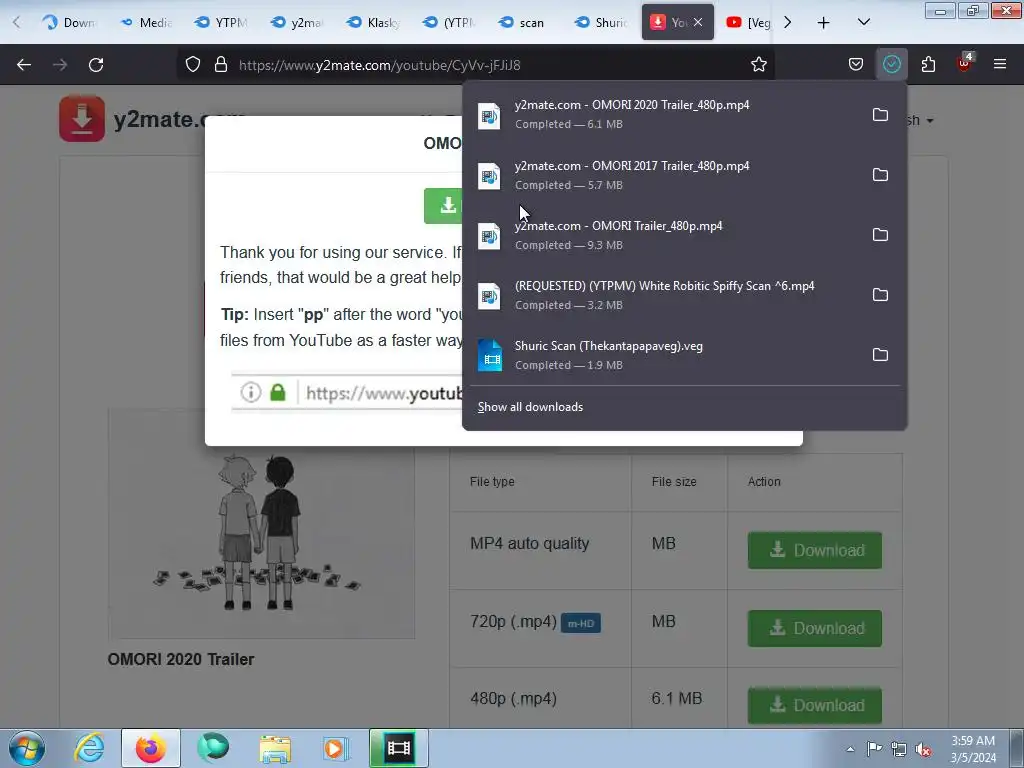Open the language dropdown on y2mate
This screenshot has height=768, width=1024.
tap(920, 120)
